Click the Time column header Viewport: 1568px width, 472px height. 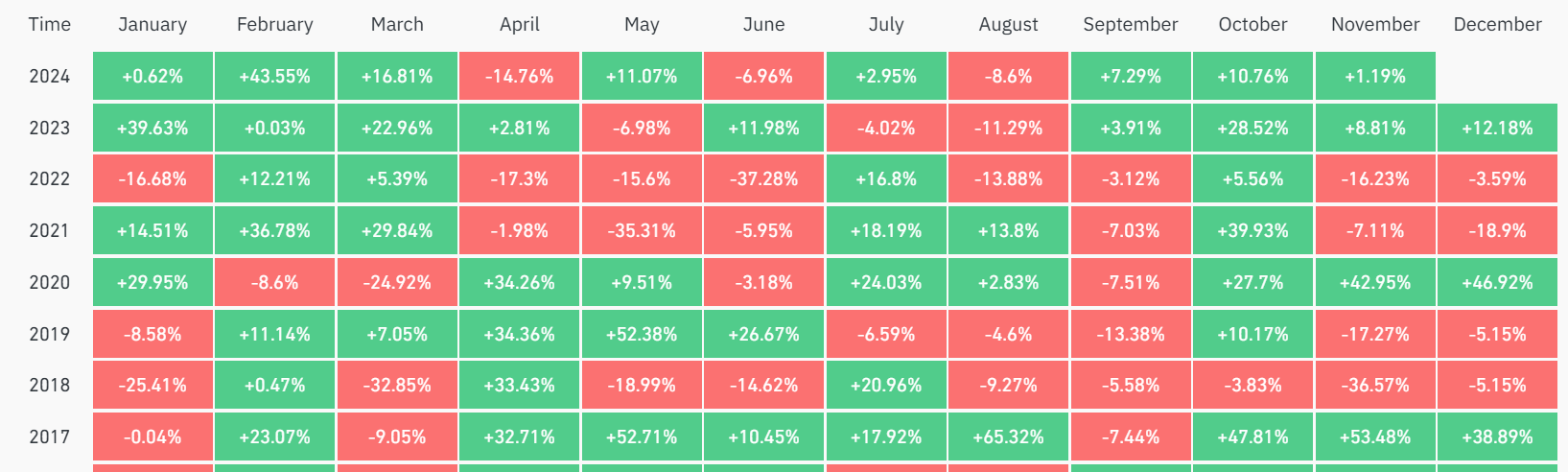[x=49, y=25]
